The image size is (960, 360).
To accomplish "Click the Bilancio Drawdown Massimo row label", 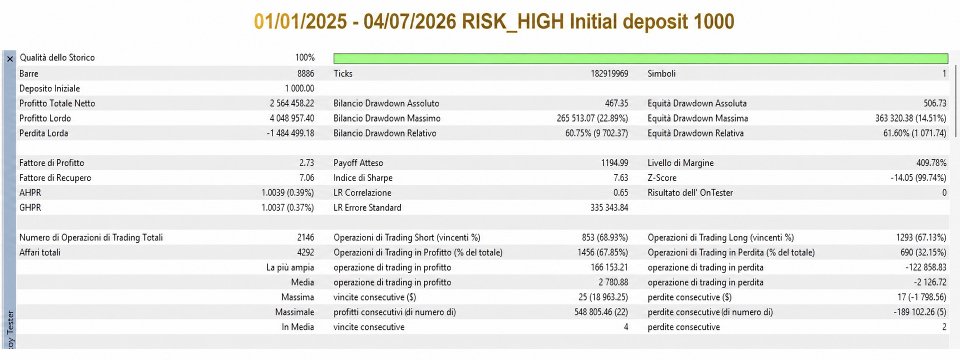I will coord(387,118).
